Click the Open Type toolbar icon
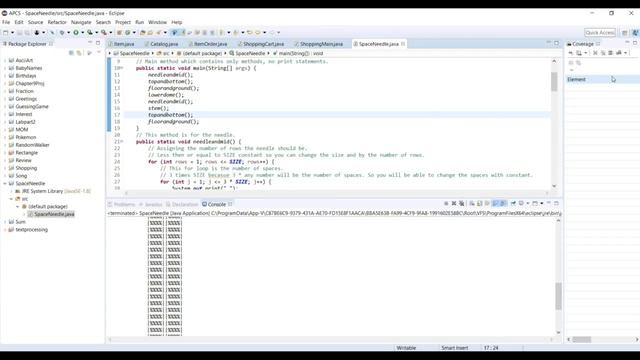Viewport: 640px width, 360px height. click(142, 33)
